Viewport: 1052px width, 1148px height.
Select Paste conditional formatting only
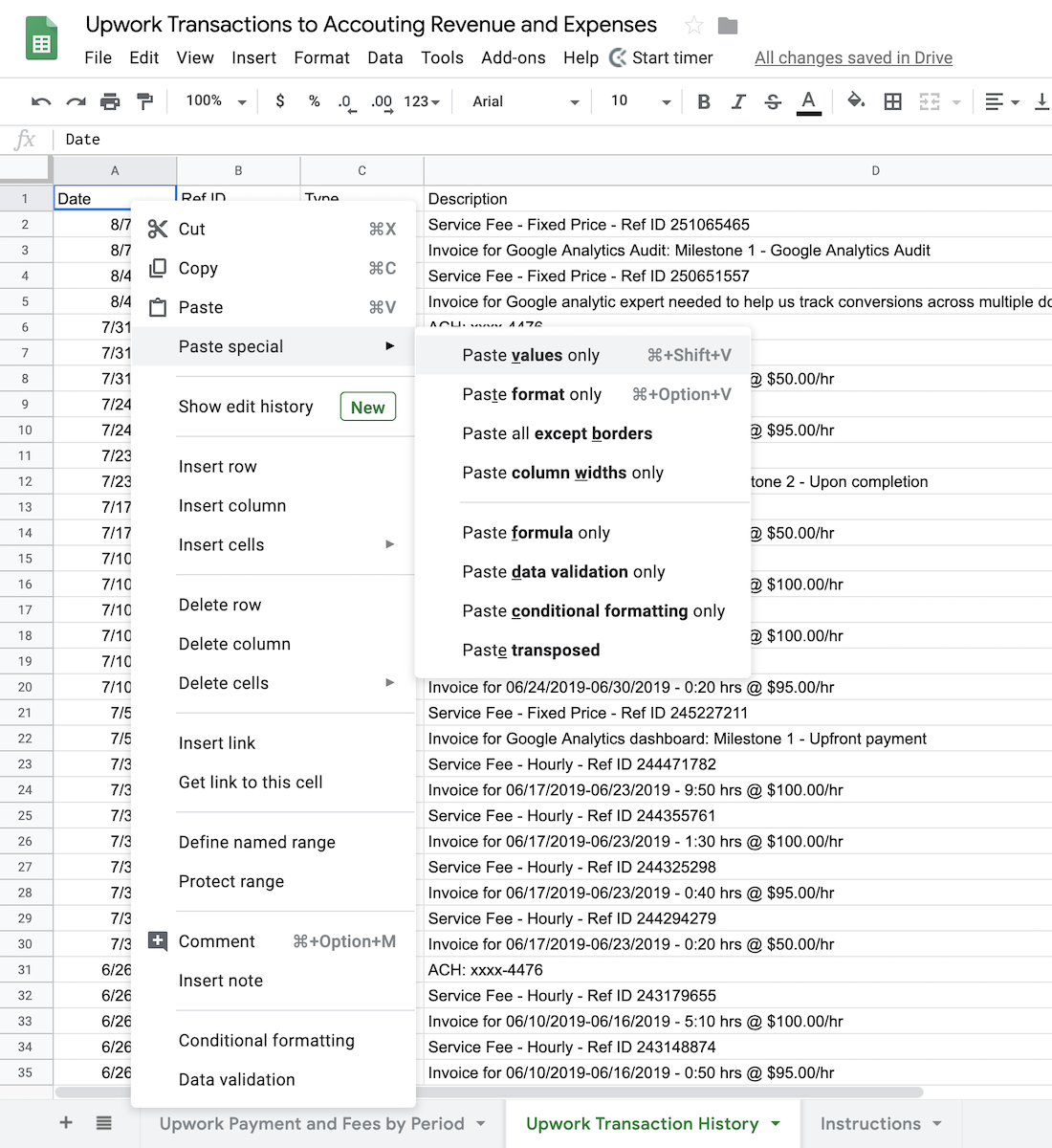point(583,611)
